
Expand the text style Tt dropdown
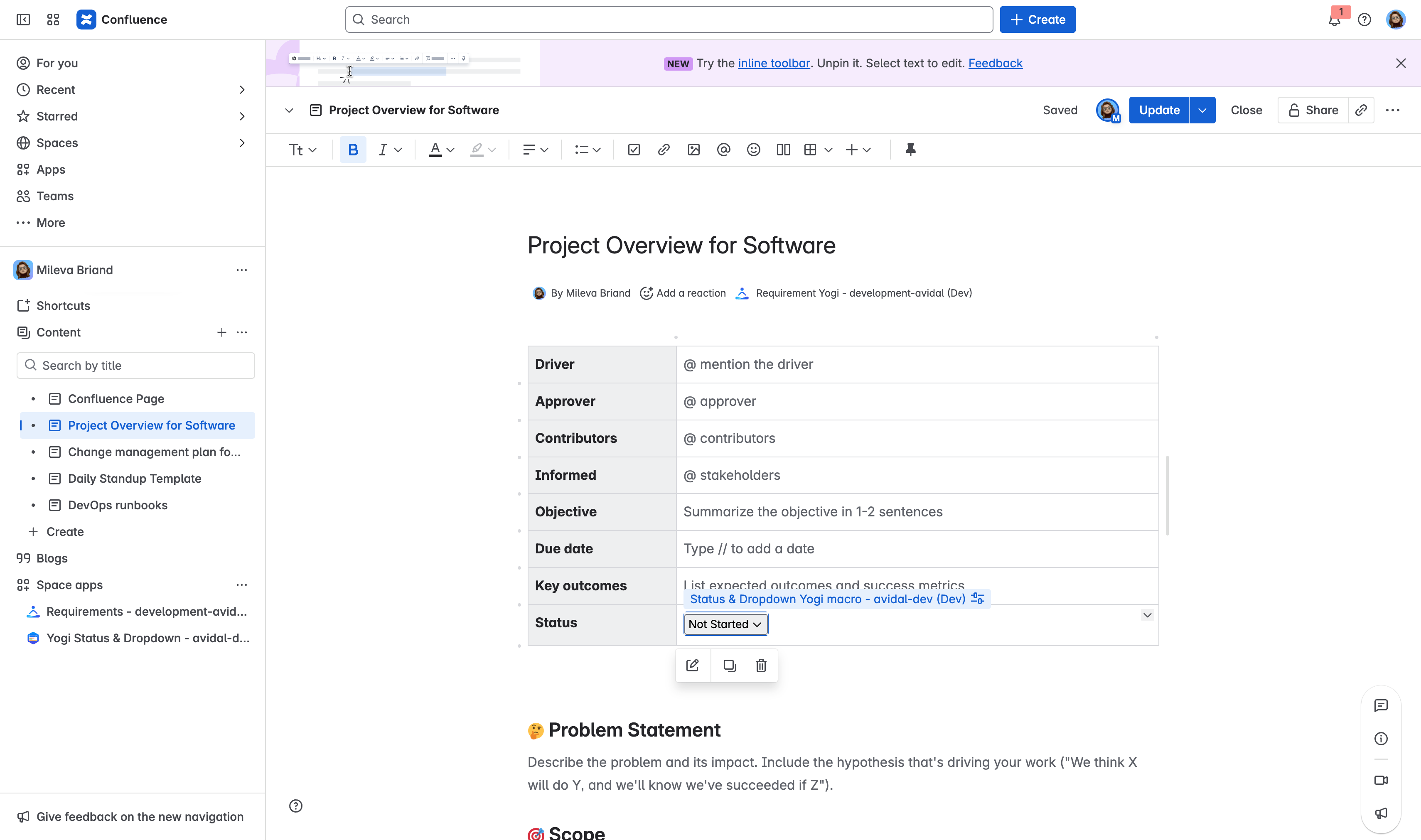tap(302, 150)
